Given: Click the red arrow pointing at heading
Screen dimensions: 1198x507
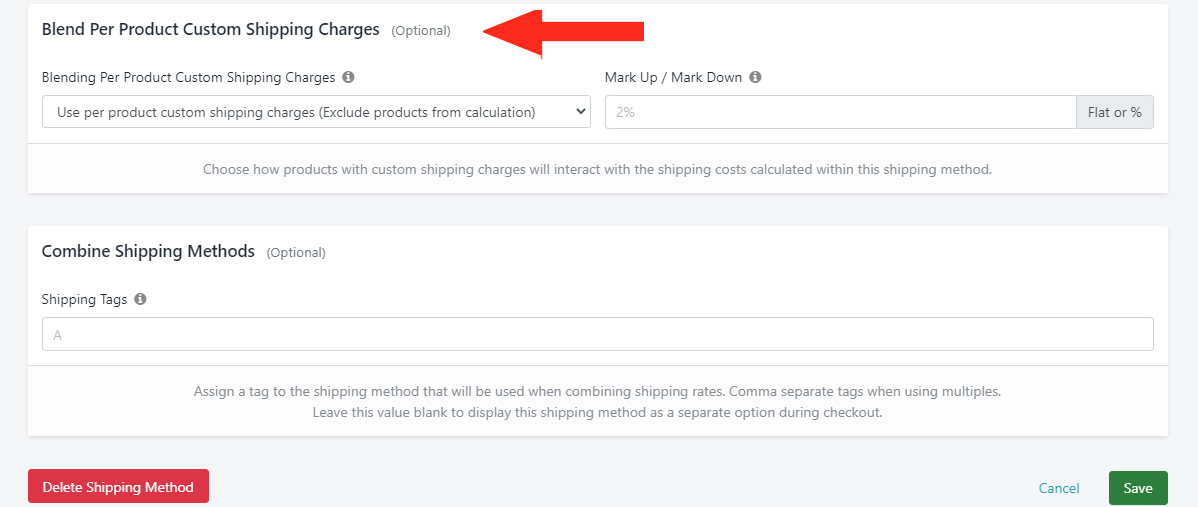Looking at the screenshot, I should (564, 31).
